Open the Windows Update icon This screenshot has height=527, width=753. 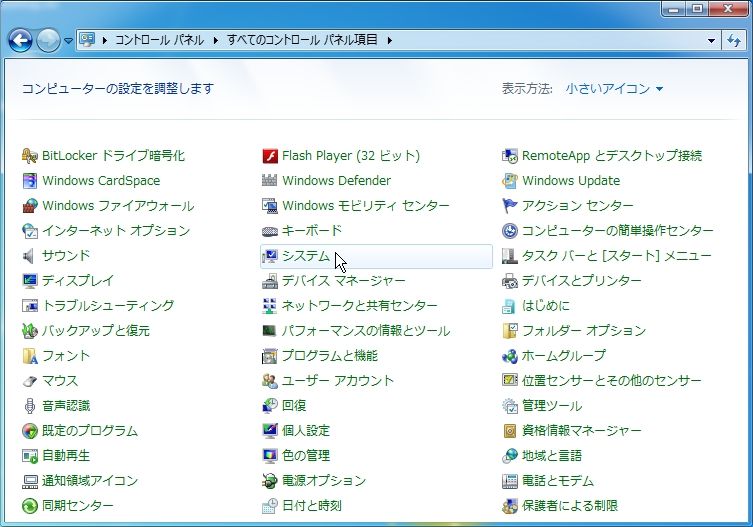(x=510, y=181)
